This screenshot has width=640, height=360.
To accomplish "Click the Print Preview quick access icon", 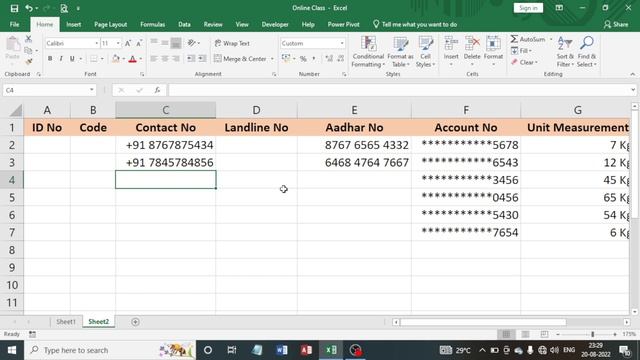I will pos(64,8).
